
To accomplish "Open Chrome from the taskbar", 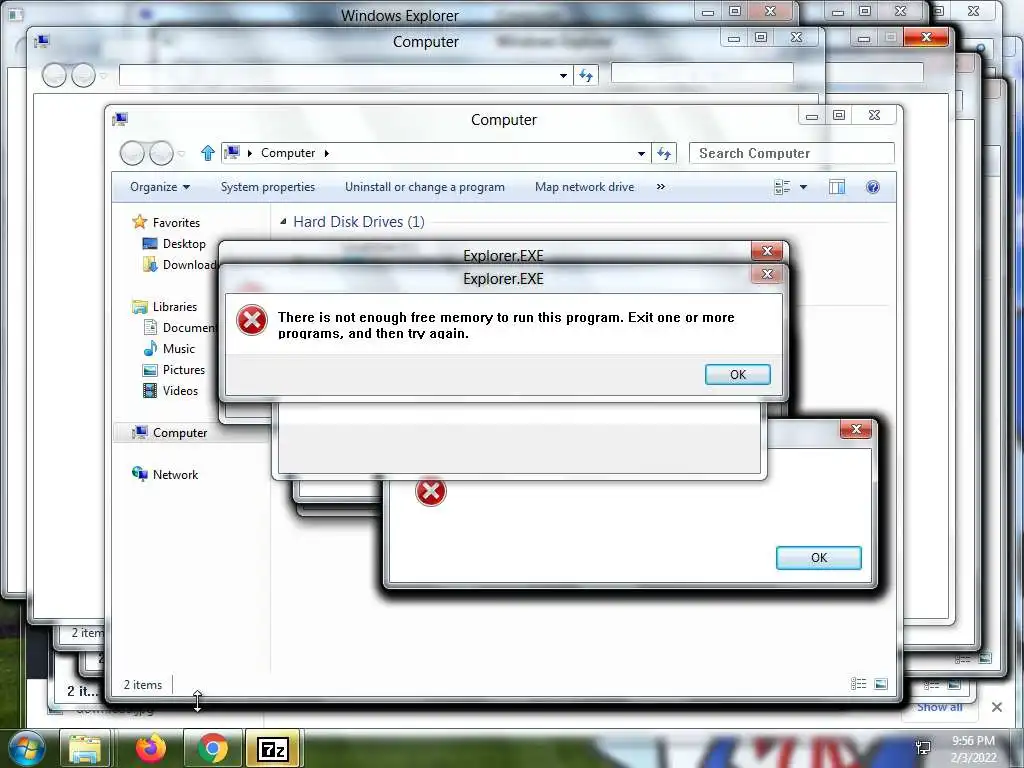I will point(212,748).
